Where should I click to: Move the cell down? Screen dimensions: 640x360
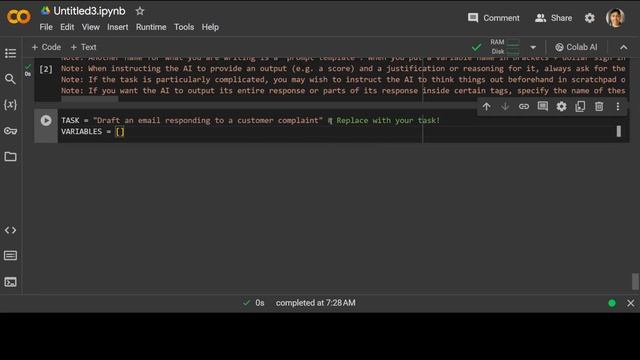505,107
